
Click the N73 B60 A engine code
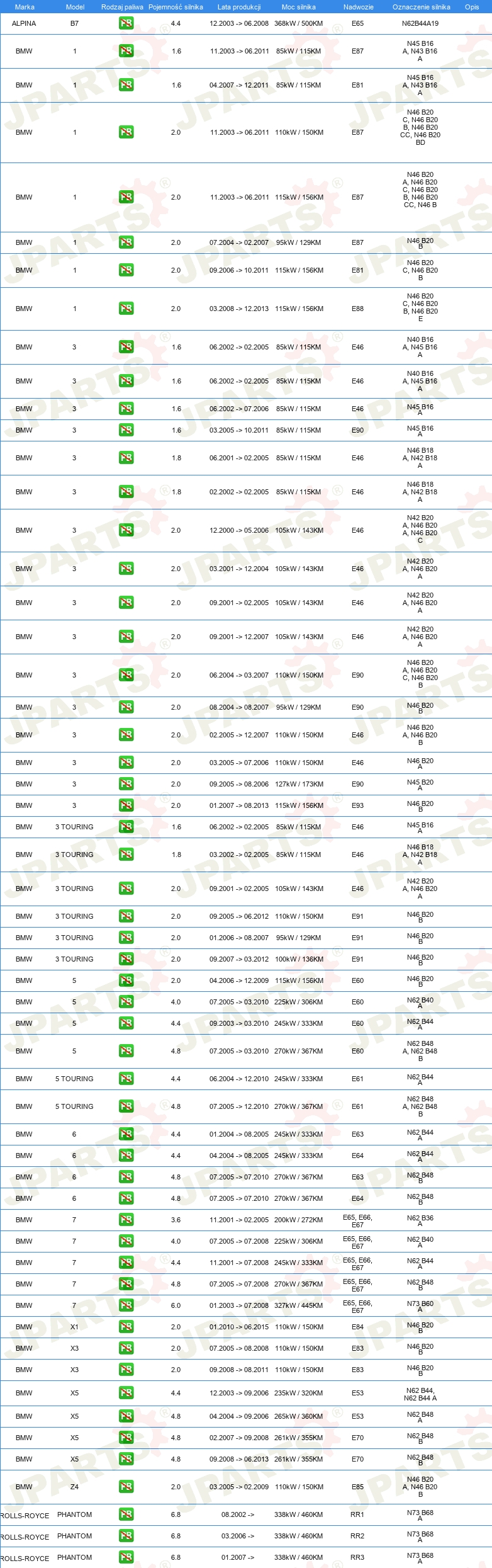point(420,1306)
